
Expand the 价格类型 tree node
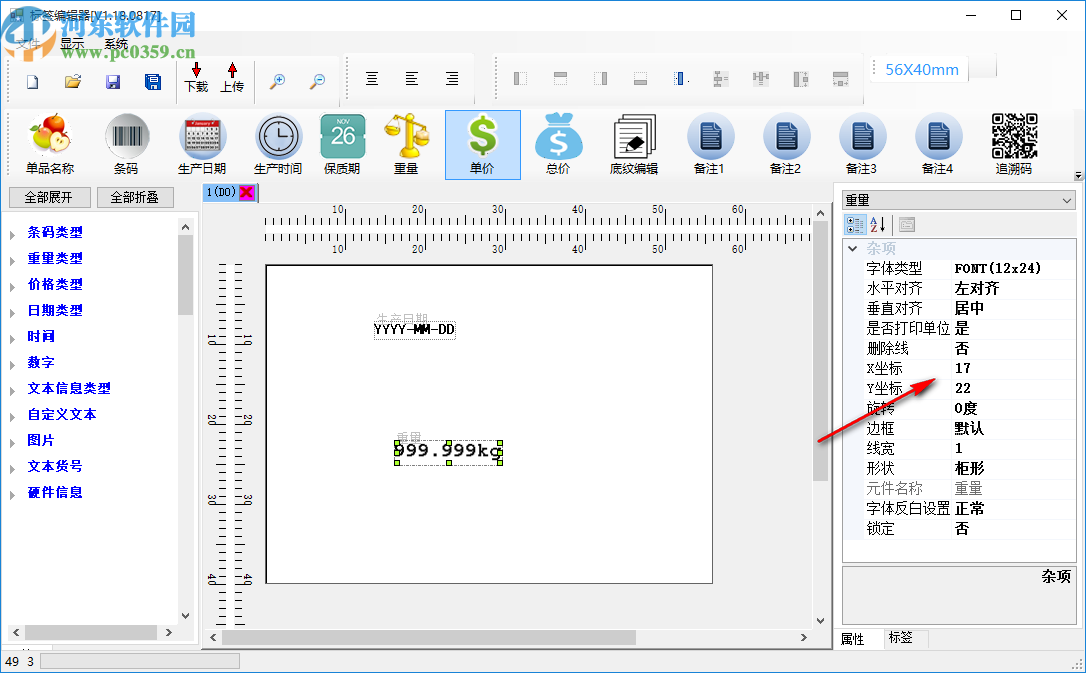(12, 287)
